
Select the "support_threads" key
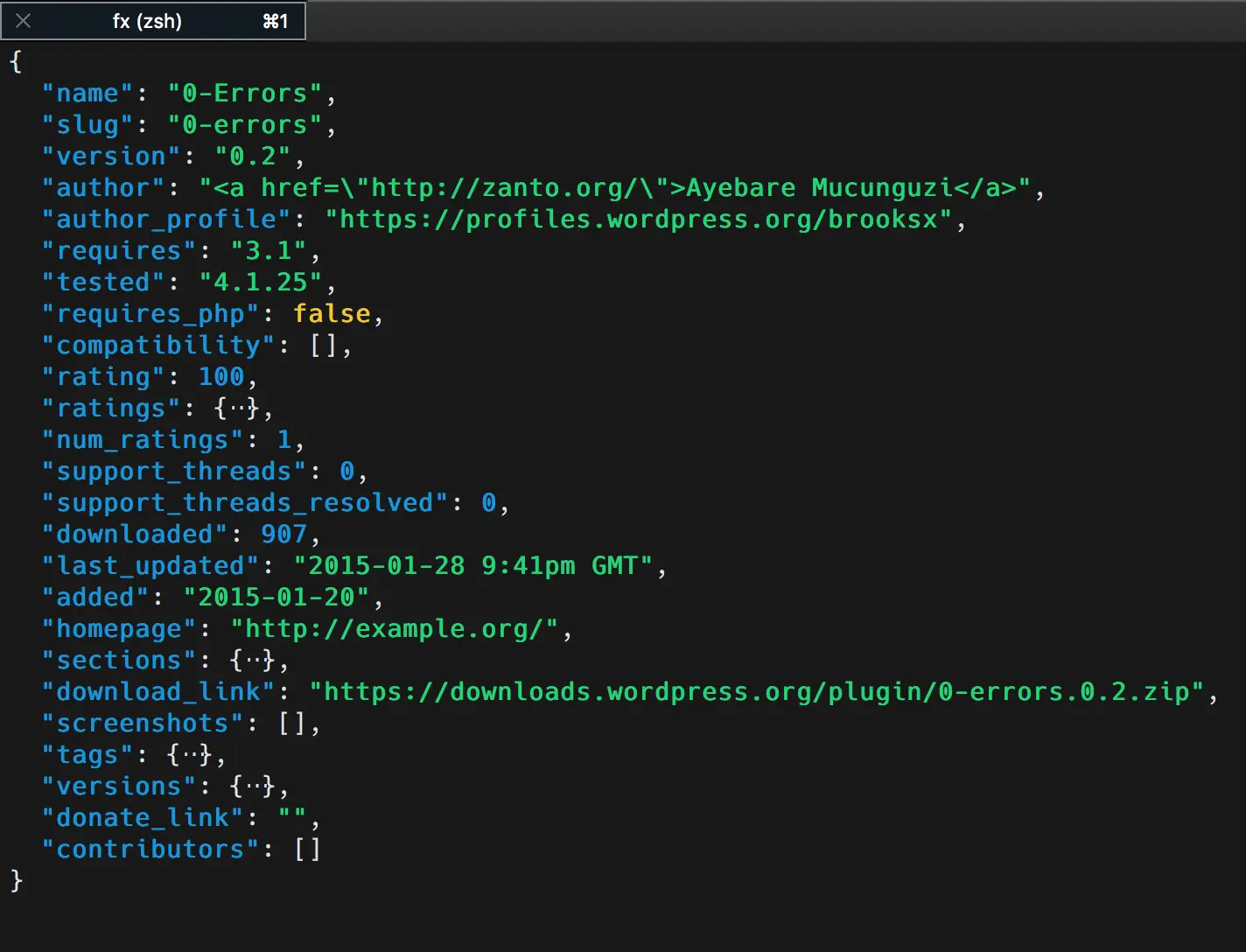click(x=174, y=472)
